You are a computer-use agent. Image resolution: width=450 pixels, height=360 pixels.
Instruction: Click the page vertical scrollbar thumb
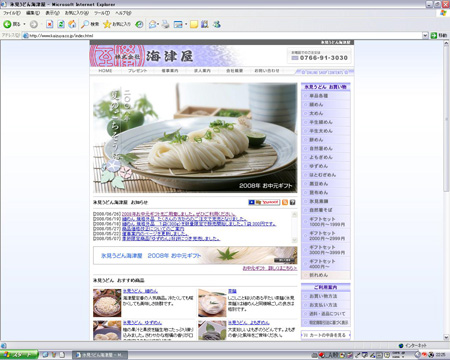coord(446,118)
